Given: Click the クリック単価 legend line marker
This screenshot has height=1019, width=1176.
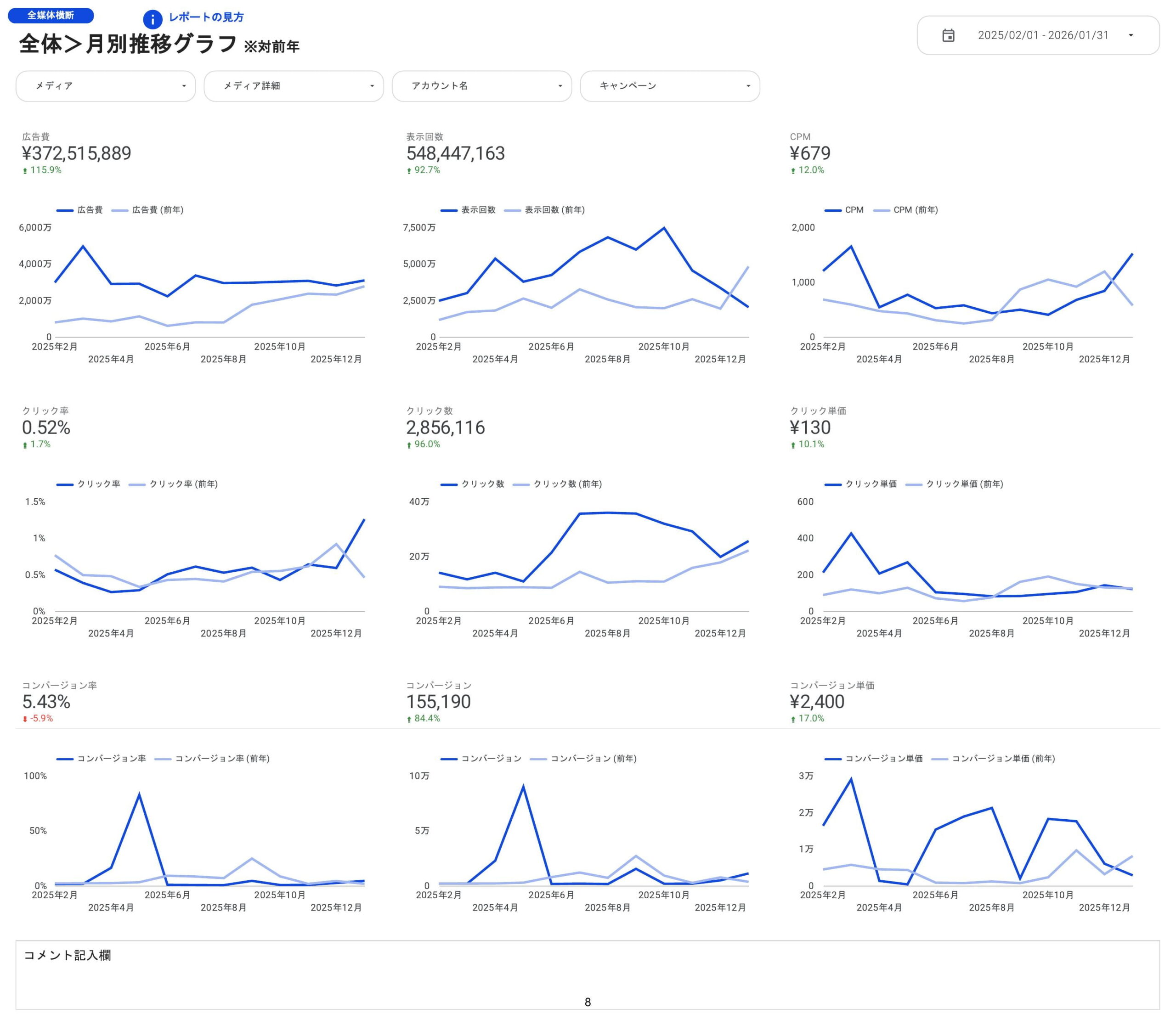Looking at the screenshot, I should coord(833,484).
